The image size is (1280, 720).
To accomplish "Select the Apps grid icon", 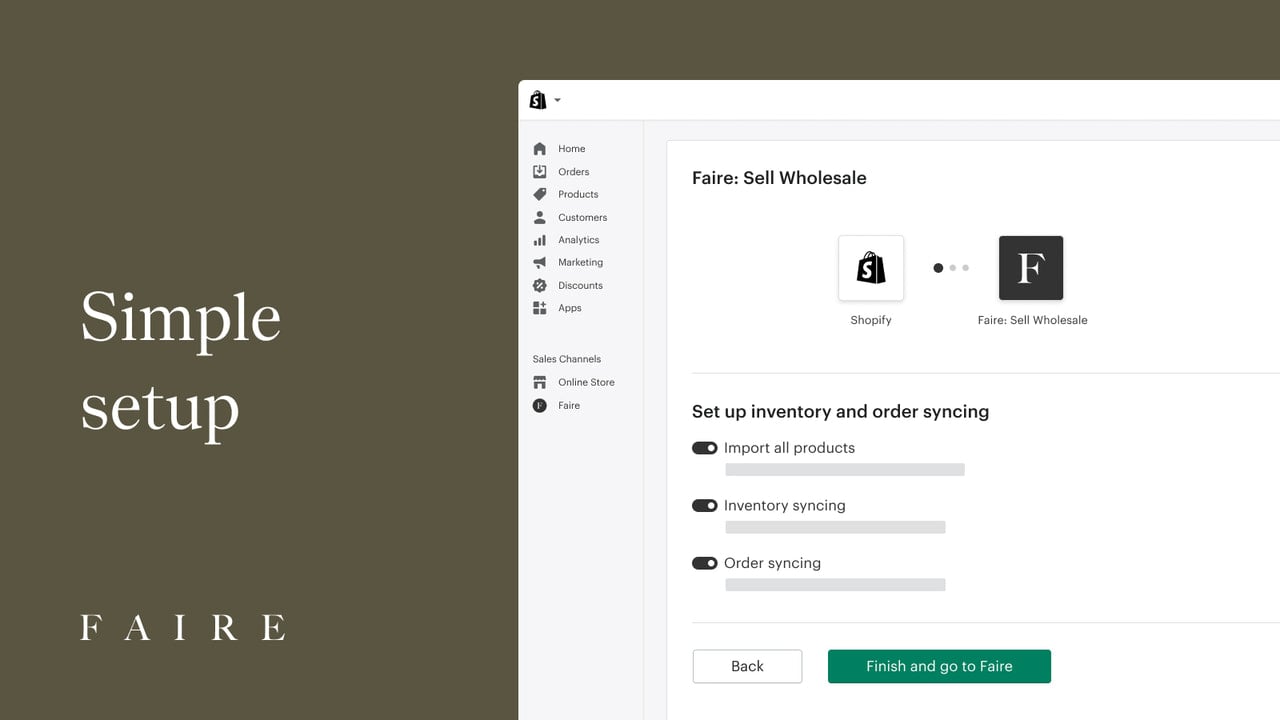I will (x=540, y=308).
